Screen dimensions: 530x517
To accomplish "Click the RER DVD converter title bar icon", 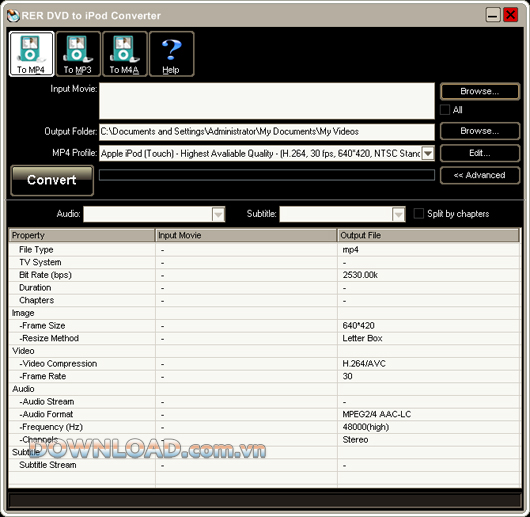I will click(x=13, y=16).
